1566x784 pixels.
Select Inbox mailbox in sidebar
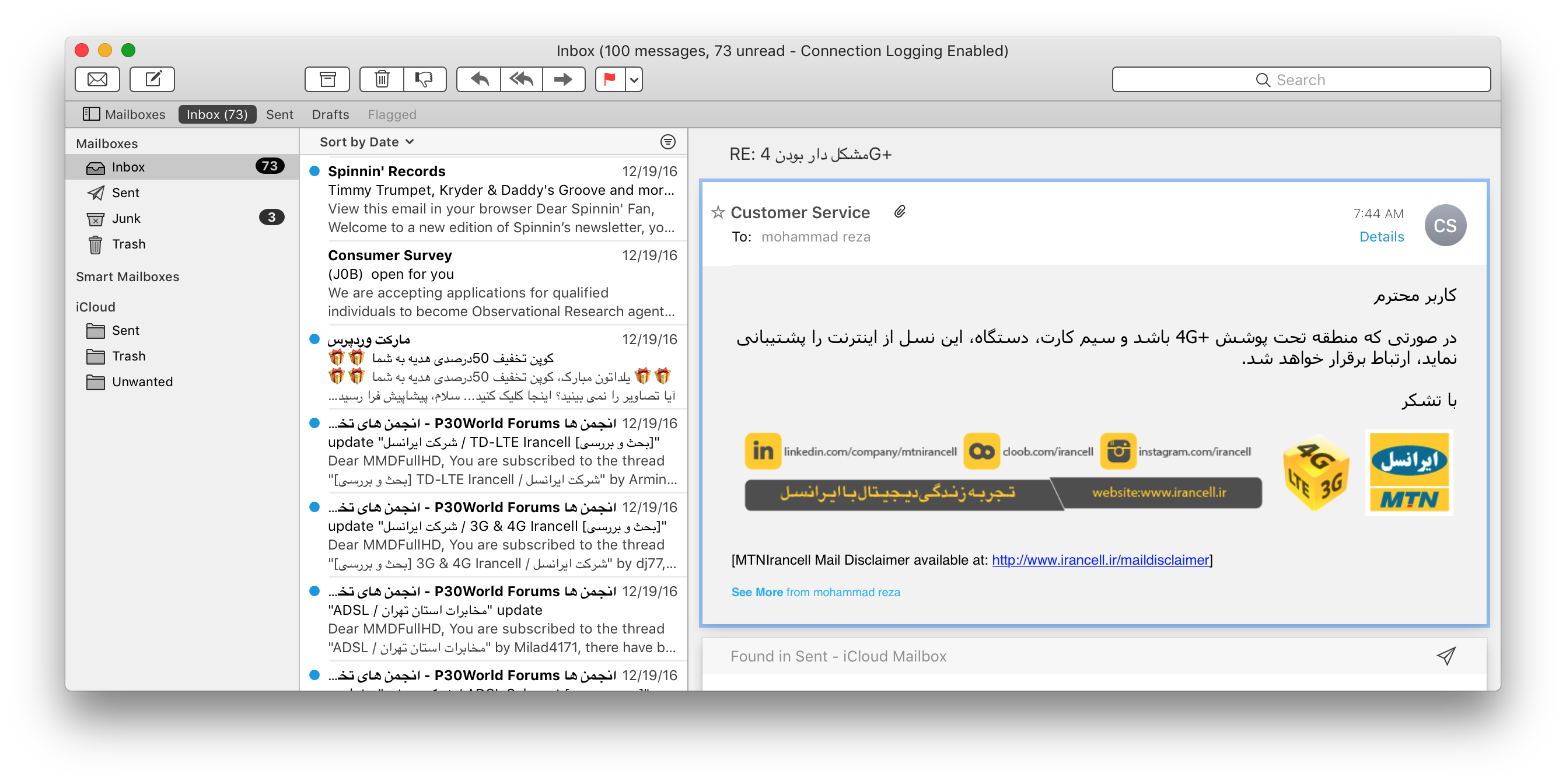pos(183,166)
